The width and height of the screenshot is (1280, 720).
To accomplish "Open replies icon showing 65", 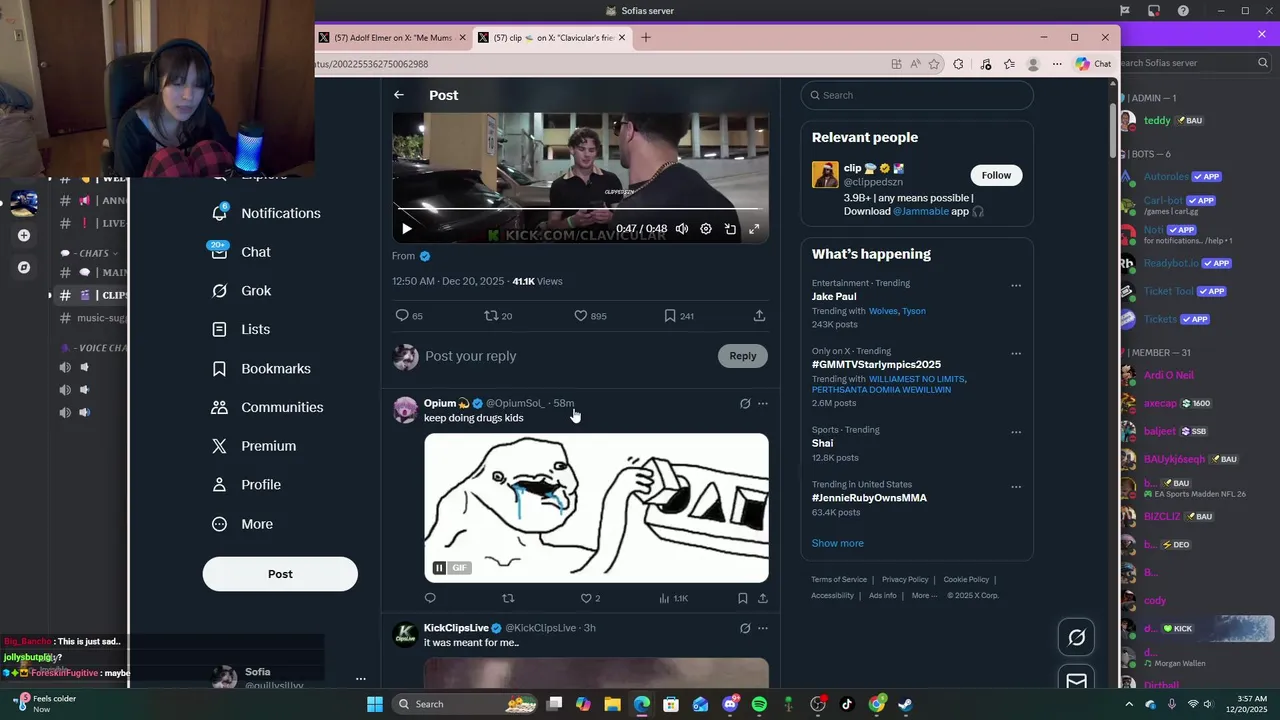I will coord(409,316).
